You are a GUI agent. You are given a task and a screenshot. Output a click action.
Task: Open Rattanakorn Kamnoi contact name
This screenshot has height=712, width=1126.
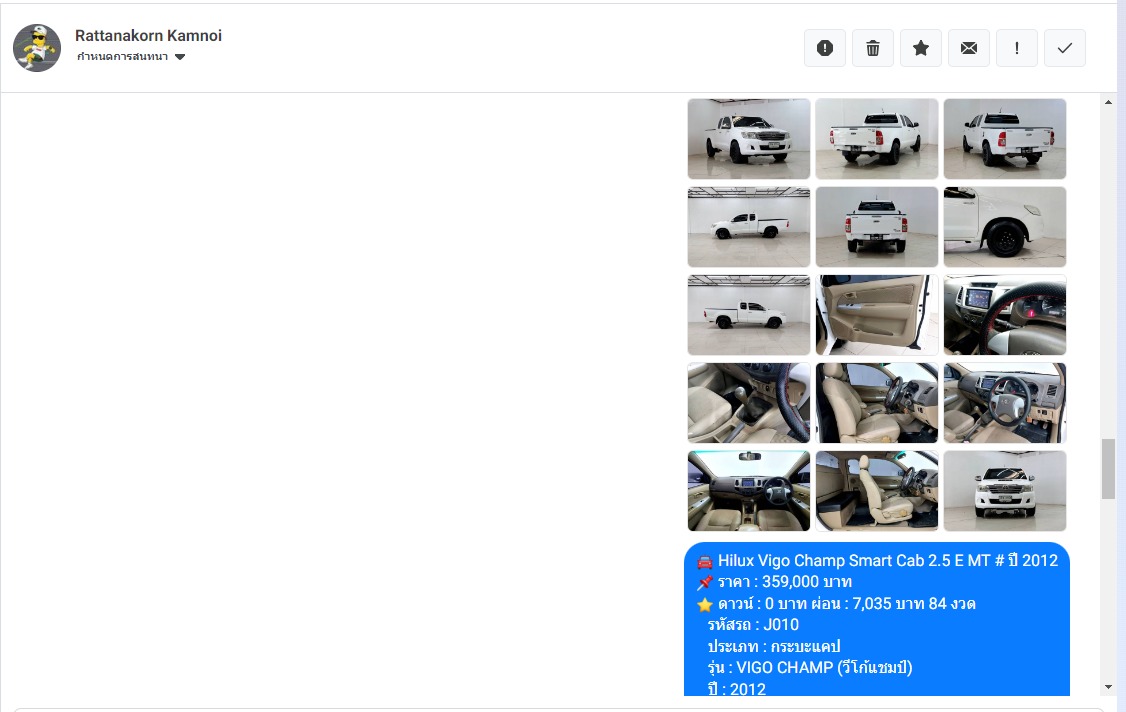(148, 35)
